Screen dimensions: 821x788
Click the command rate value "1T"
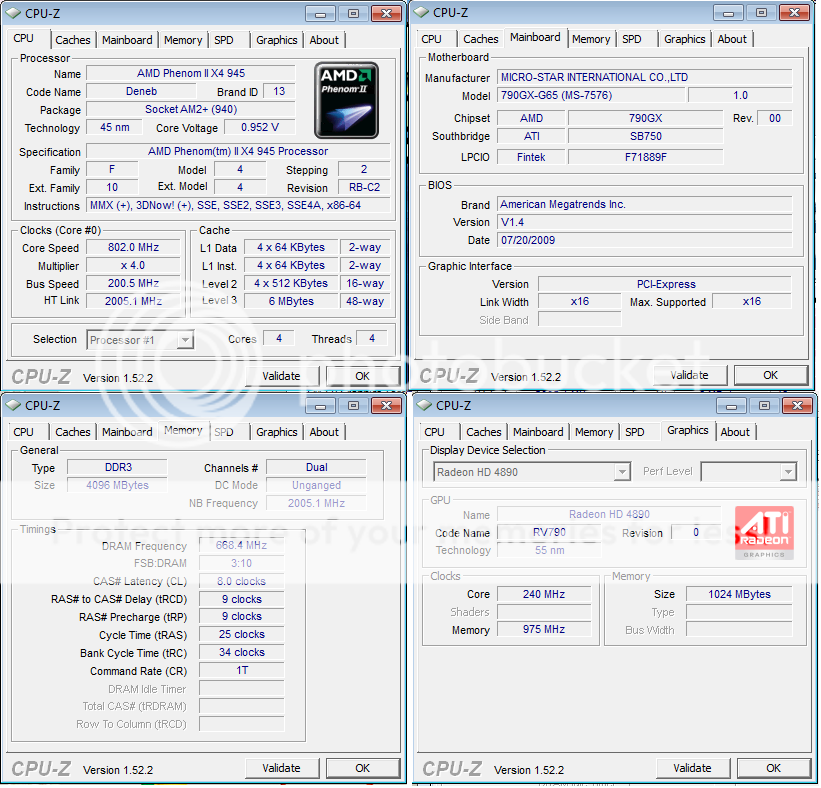click(242, 670)
